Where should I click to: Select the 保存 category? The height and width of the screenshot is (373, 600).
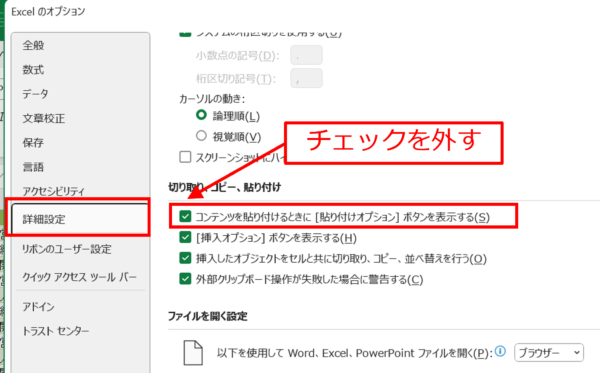click(33, 143)
